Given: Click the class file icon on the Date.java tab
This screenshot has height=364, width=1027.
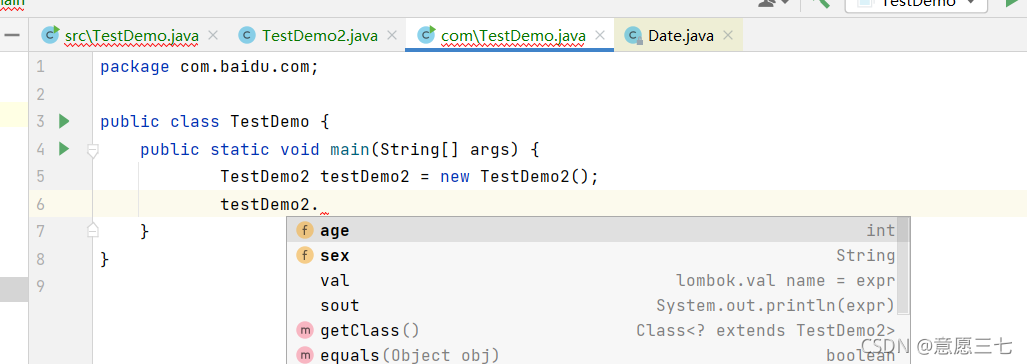Looking at the screenshot, I should pyautogui.click(x=633, y=35).
